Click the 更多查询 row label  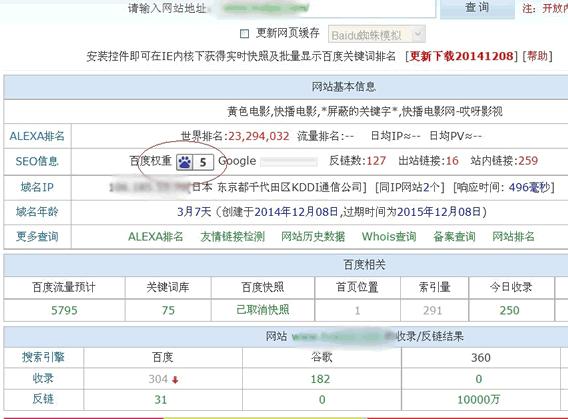[x=37, y=236]
